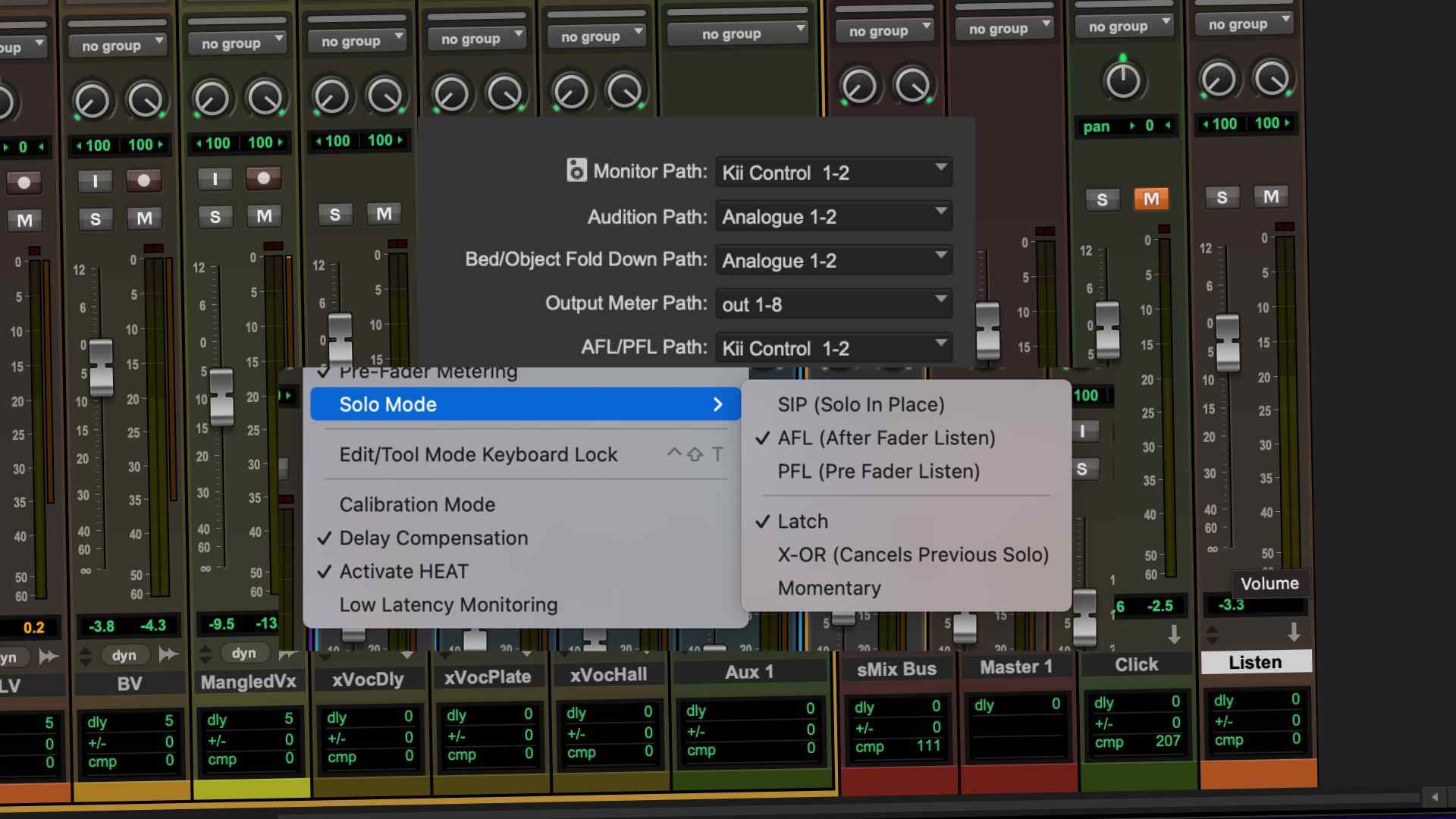Viewport: 1456px width, 819px height.
Task: Select the sMix Bus track name
Action: 896,669
